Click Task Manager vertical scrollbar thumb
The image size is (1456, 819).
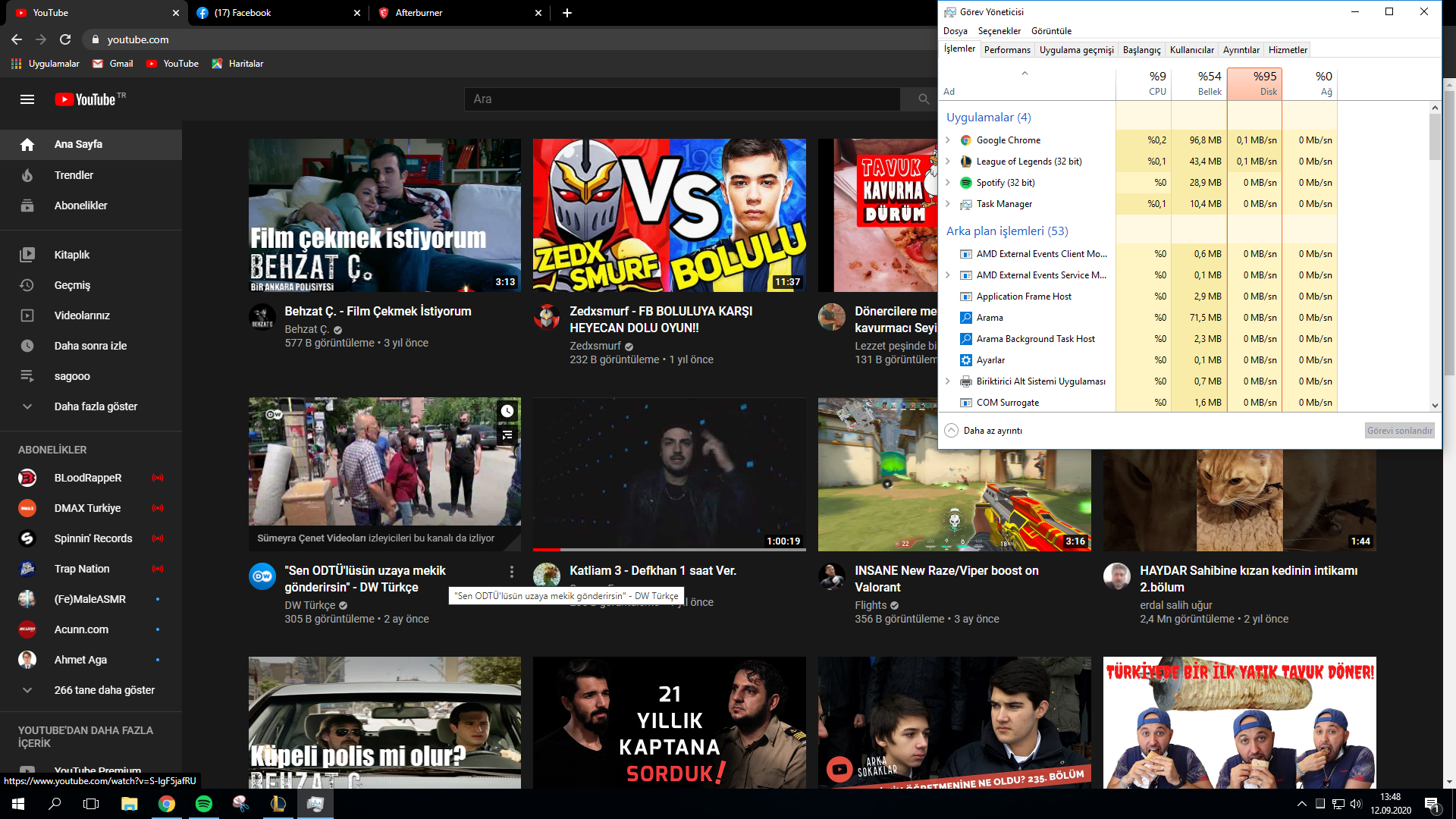(1435, 136)
